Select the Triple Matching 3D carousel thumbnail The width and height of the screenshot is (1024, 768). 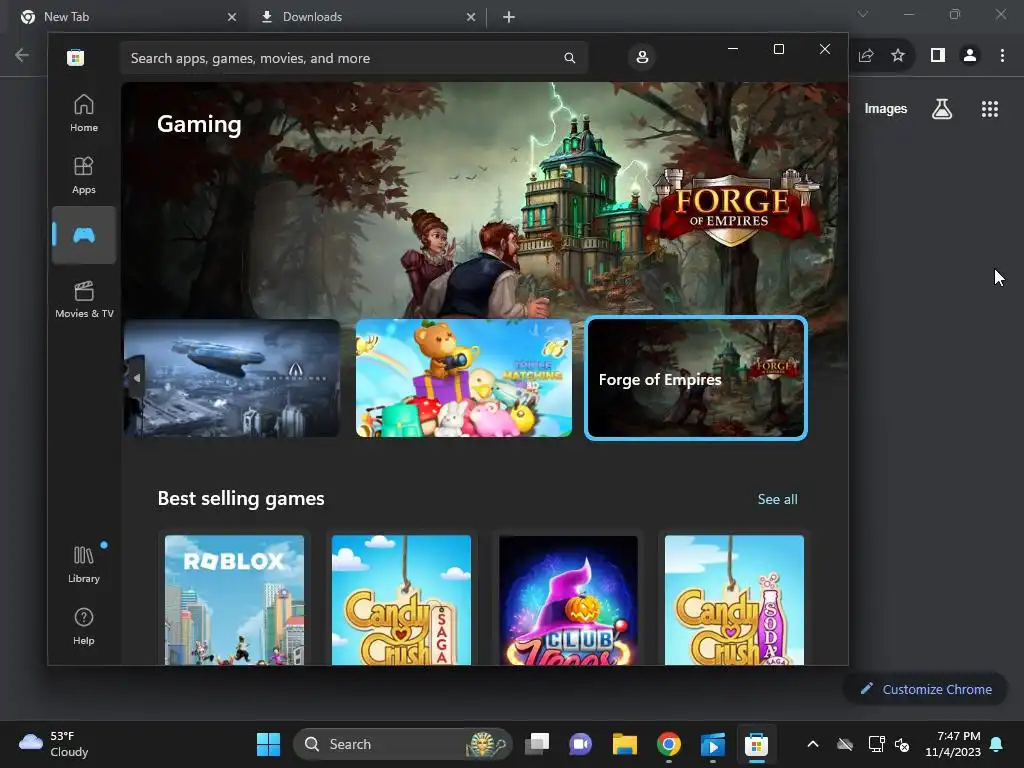[464, 378]
